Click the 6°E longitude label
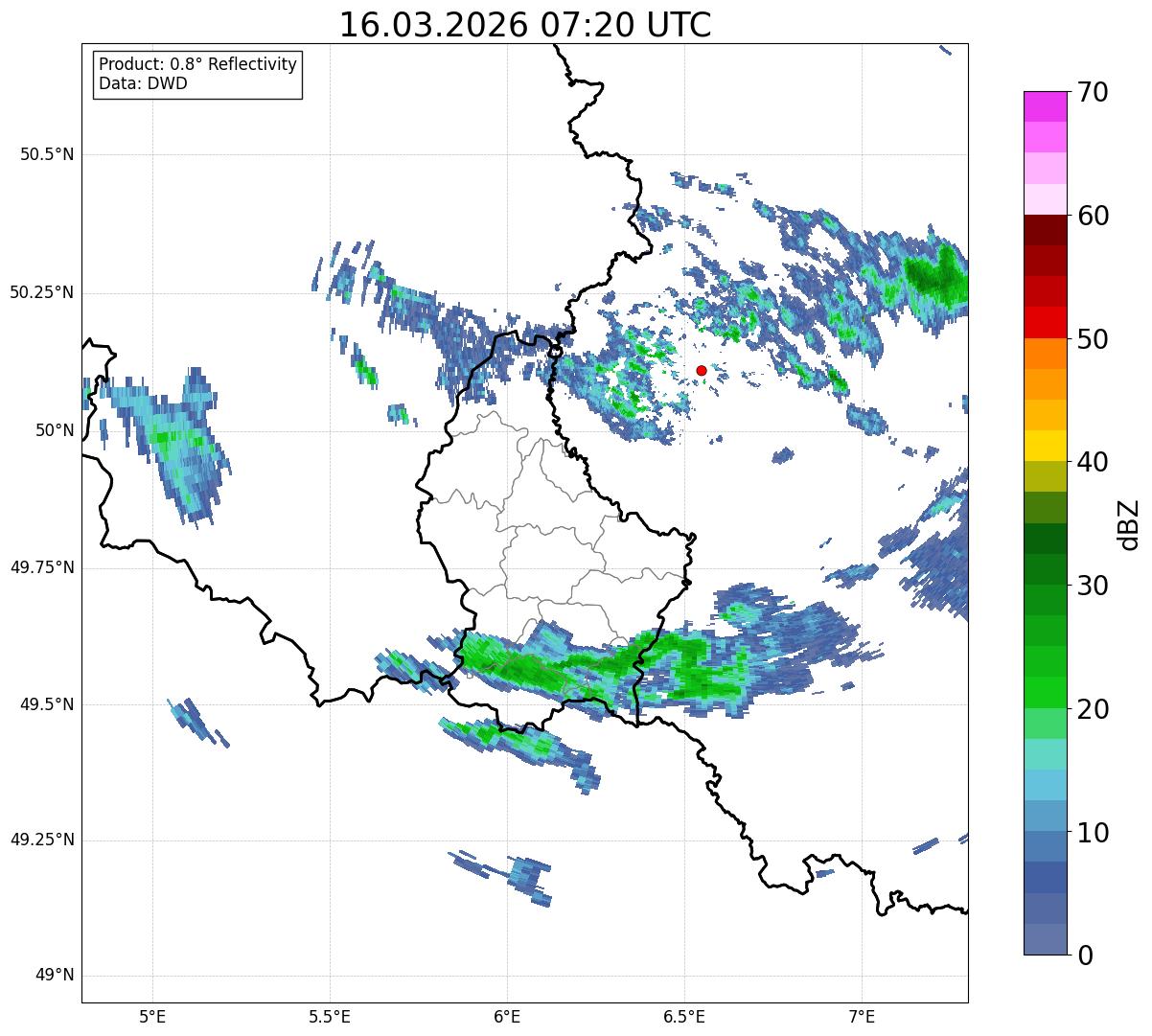Image resolution: width=1152 pixels, height=1036 pixels. (507, 1017)
